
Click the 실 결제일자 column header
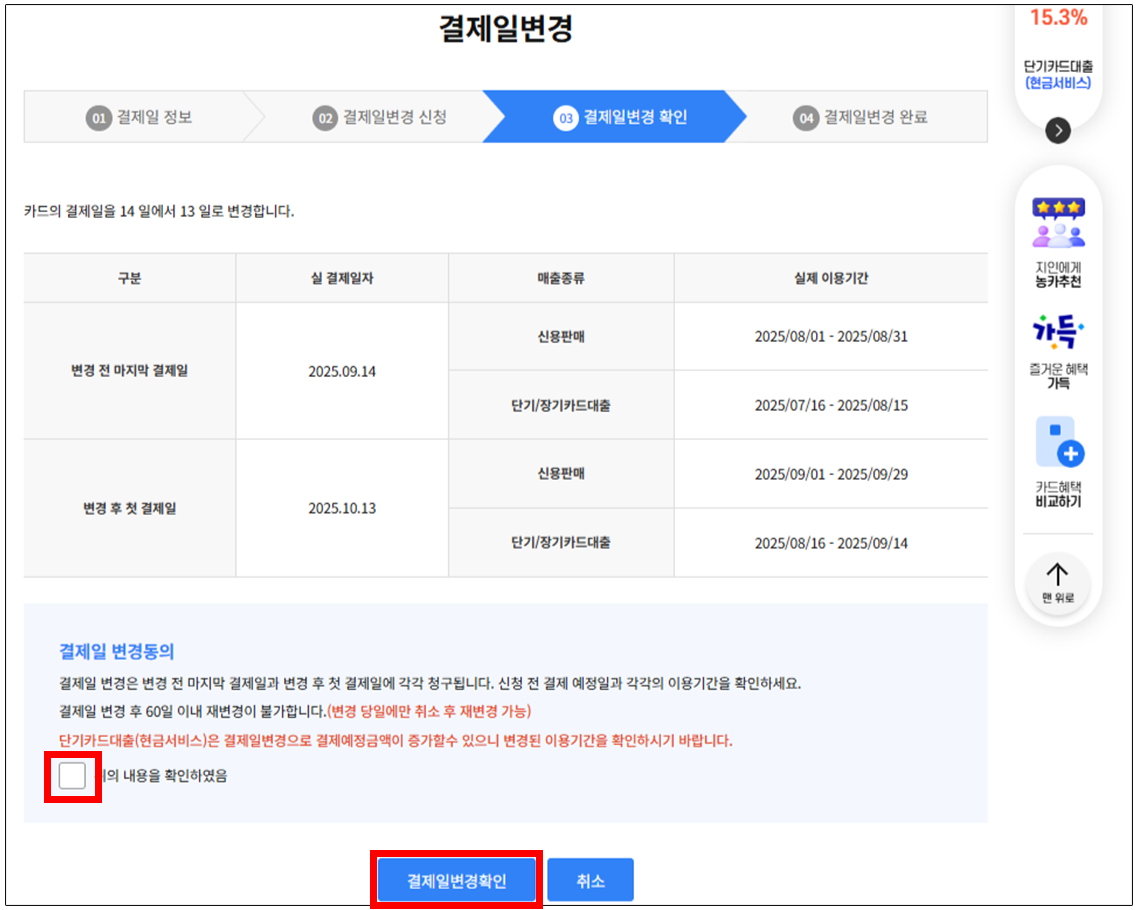pyautogui.click(x=342, y=278)
